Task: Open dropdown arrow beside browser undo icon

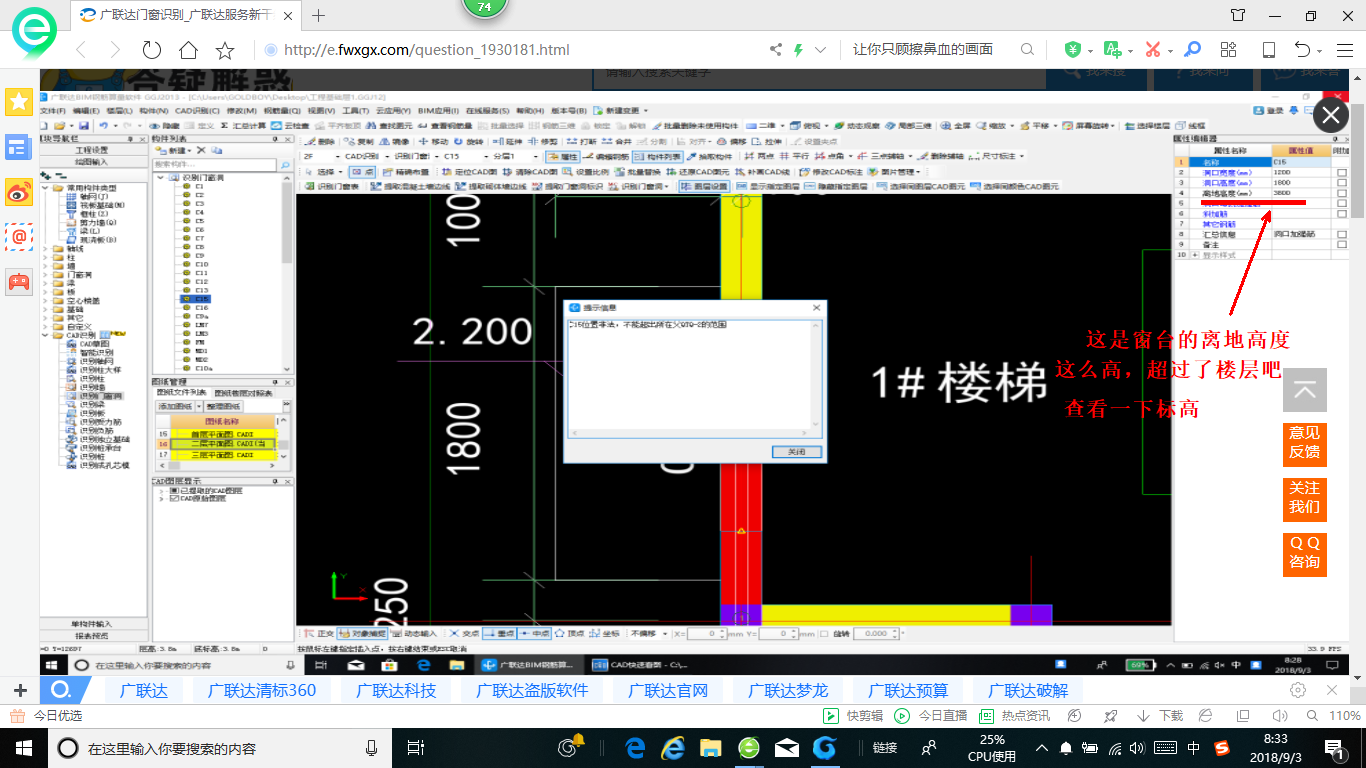Action: 1319,50
